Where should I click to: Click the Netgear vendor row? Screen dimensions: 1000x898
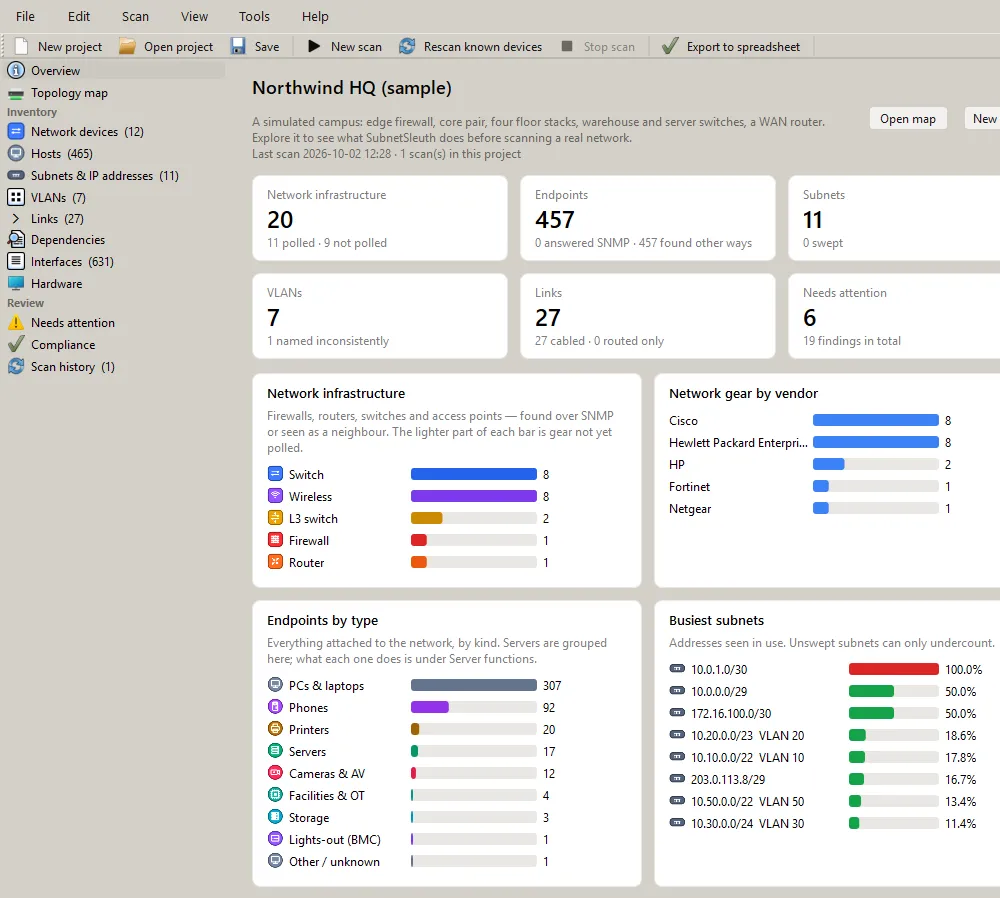(810, 508)
